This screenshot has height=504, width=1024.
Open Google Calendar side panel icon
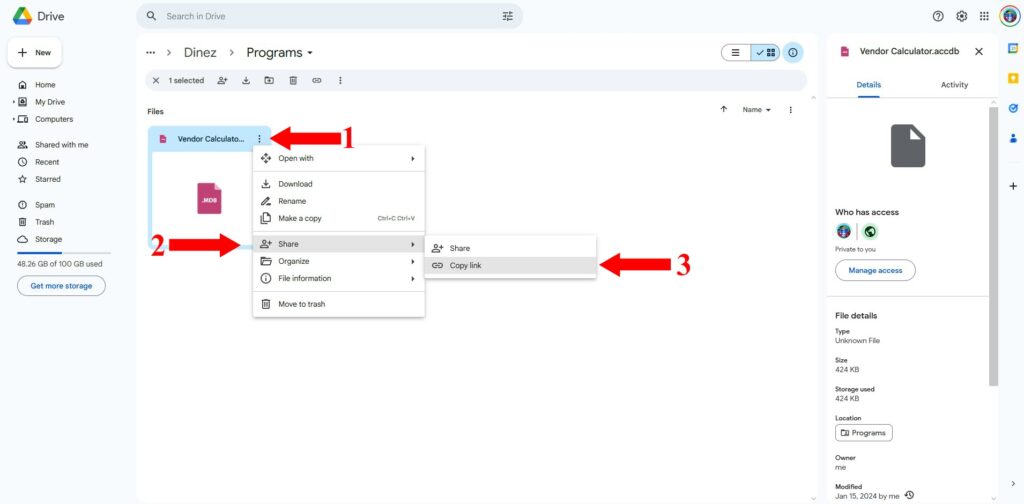tap(1013, 48)
